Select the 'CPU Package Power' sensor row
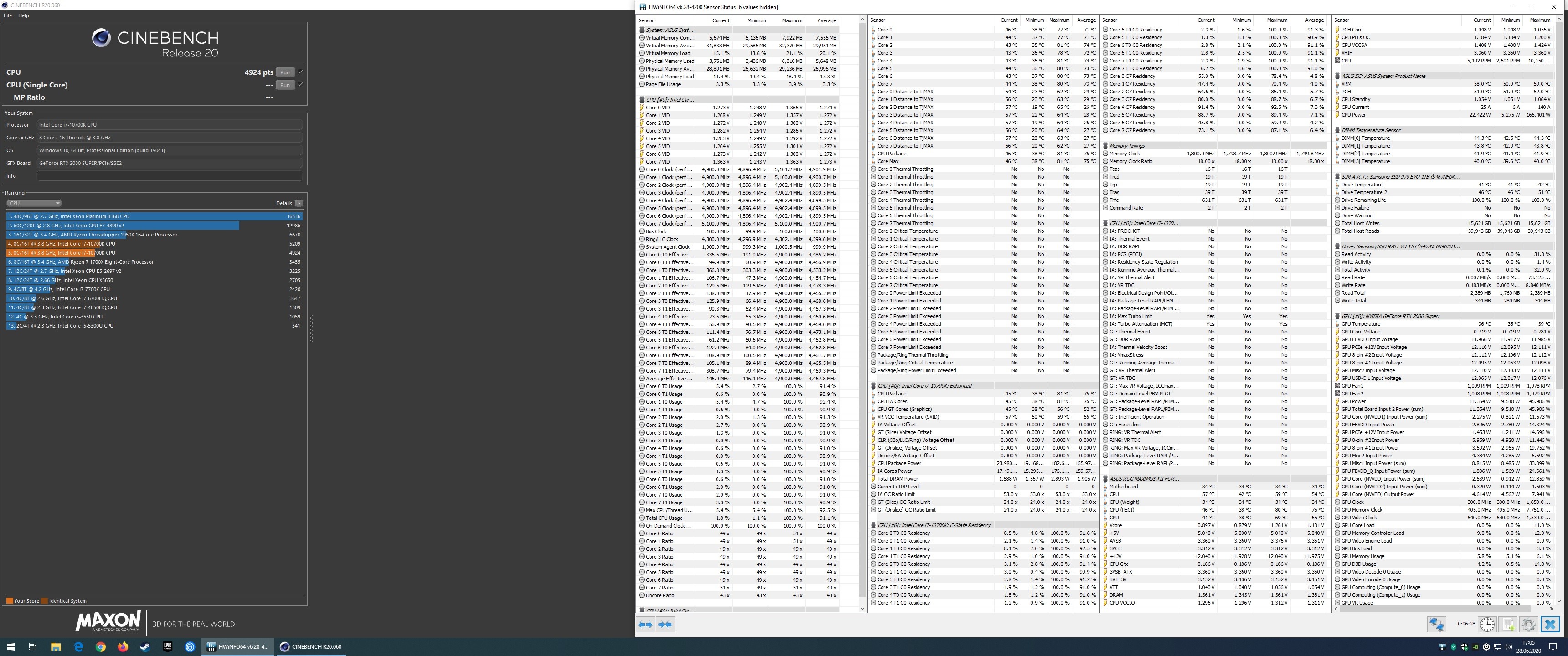The height and width of the screenshot is (656, 1568). [984, 464]
